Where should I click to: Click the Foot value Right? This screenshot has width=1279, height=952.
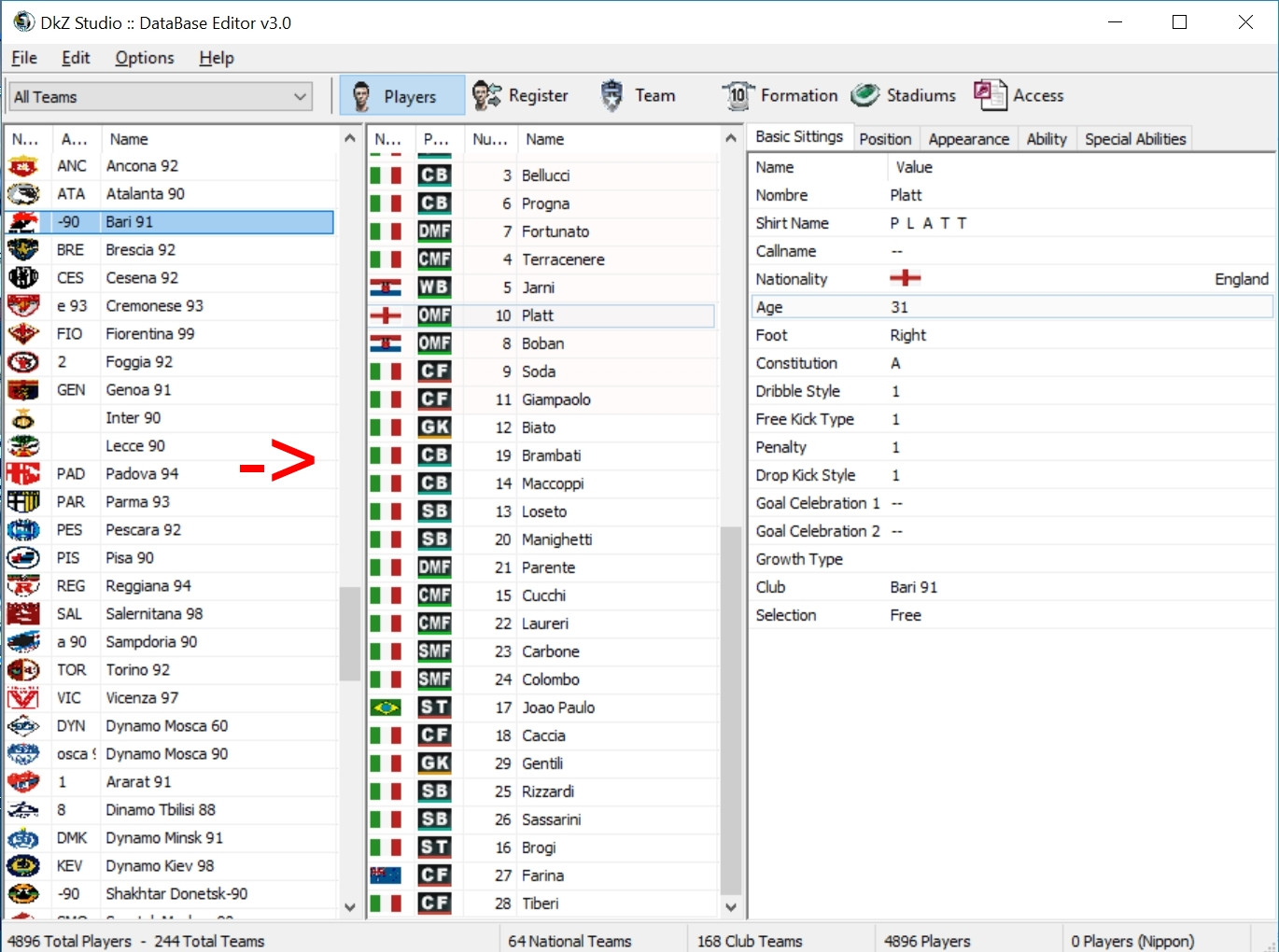(x=907, y=335)
